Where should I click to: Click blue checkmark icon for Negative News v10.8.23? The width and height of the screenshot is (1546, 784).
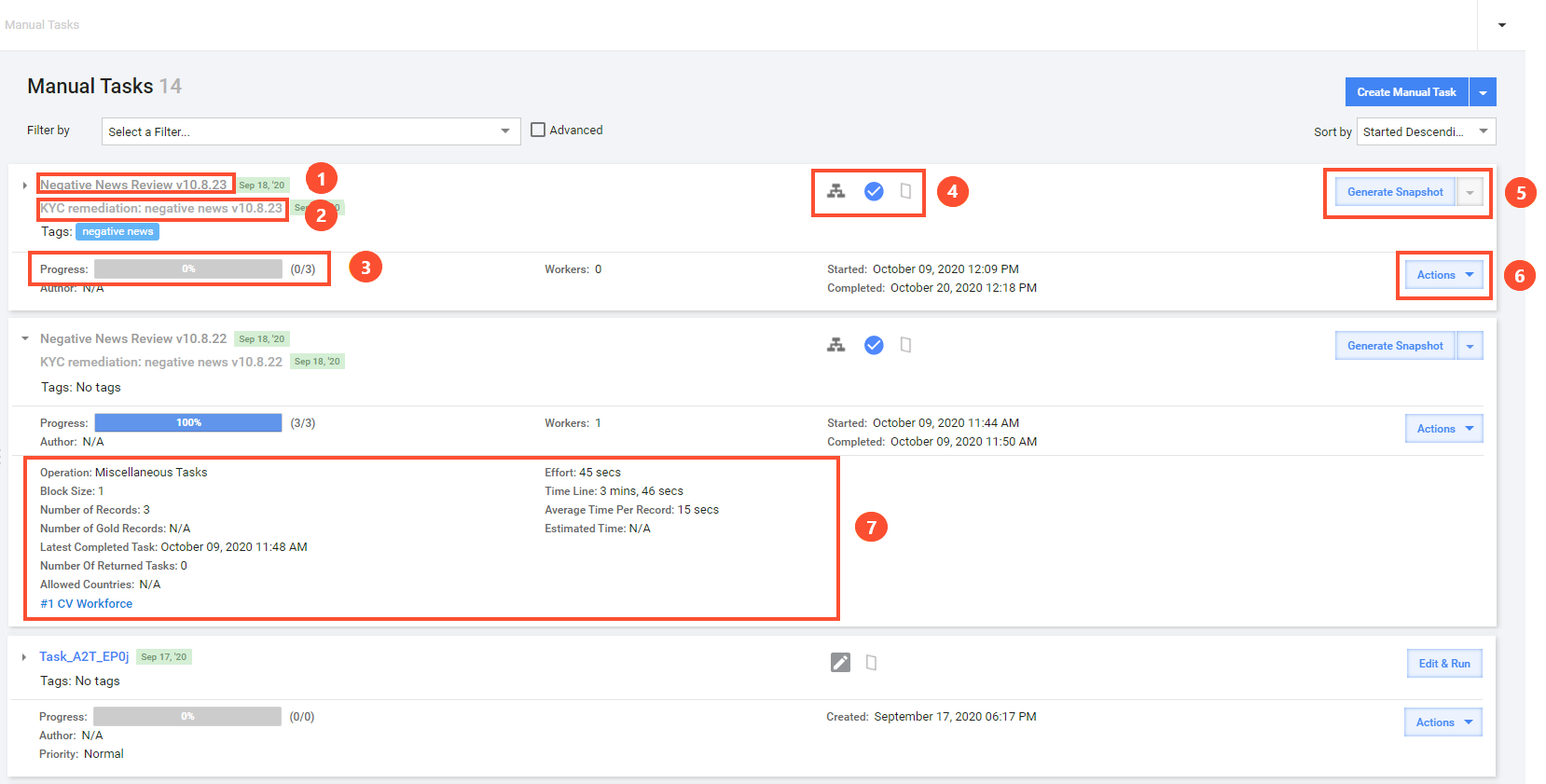(874, 191)
